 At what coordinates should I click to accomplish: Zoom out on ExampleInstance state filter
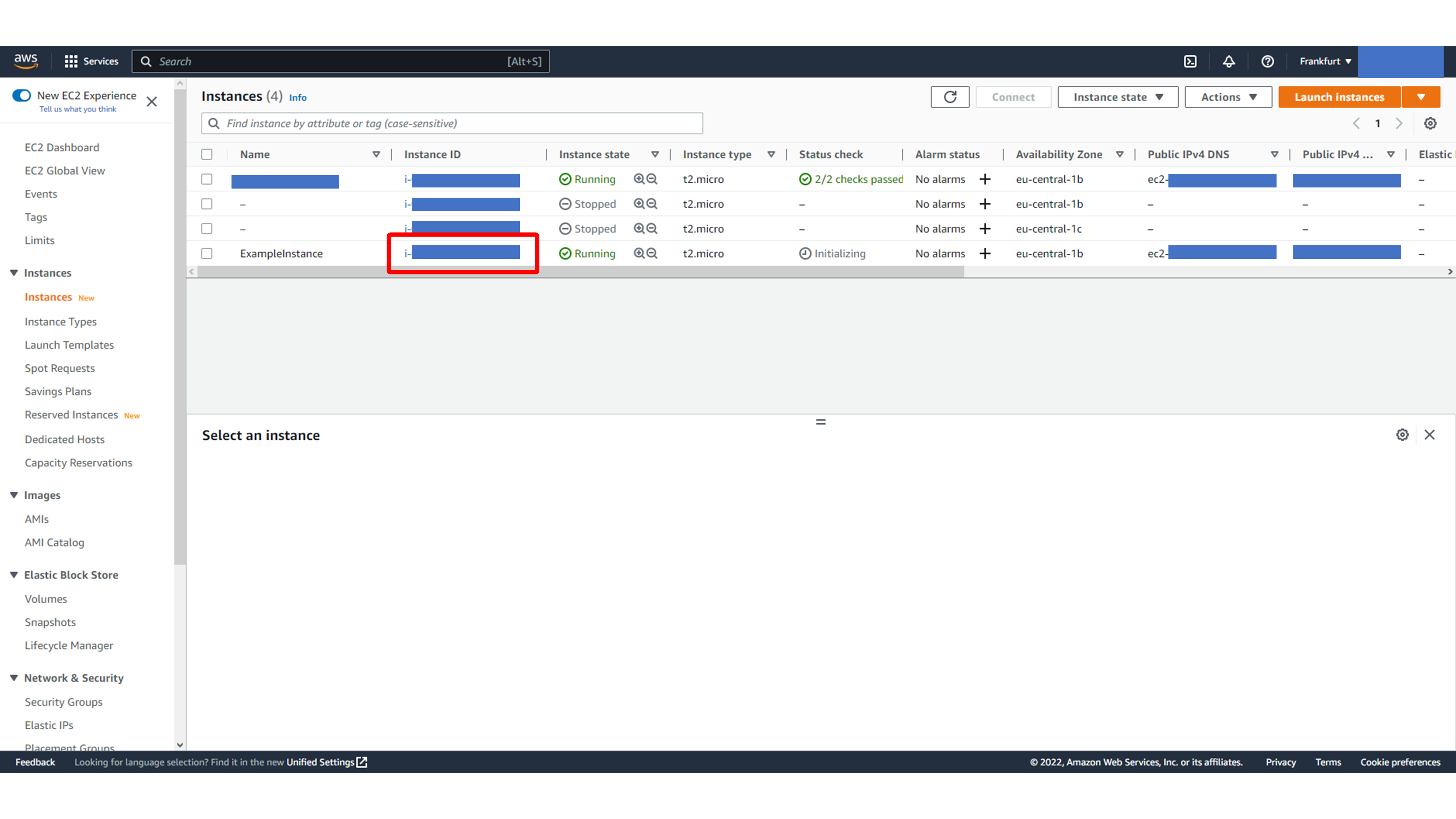tap(652, 253)
